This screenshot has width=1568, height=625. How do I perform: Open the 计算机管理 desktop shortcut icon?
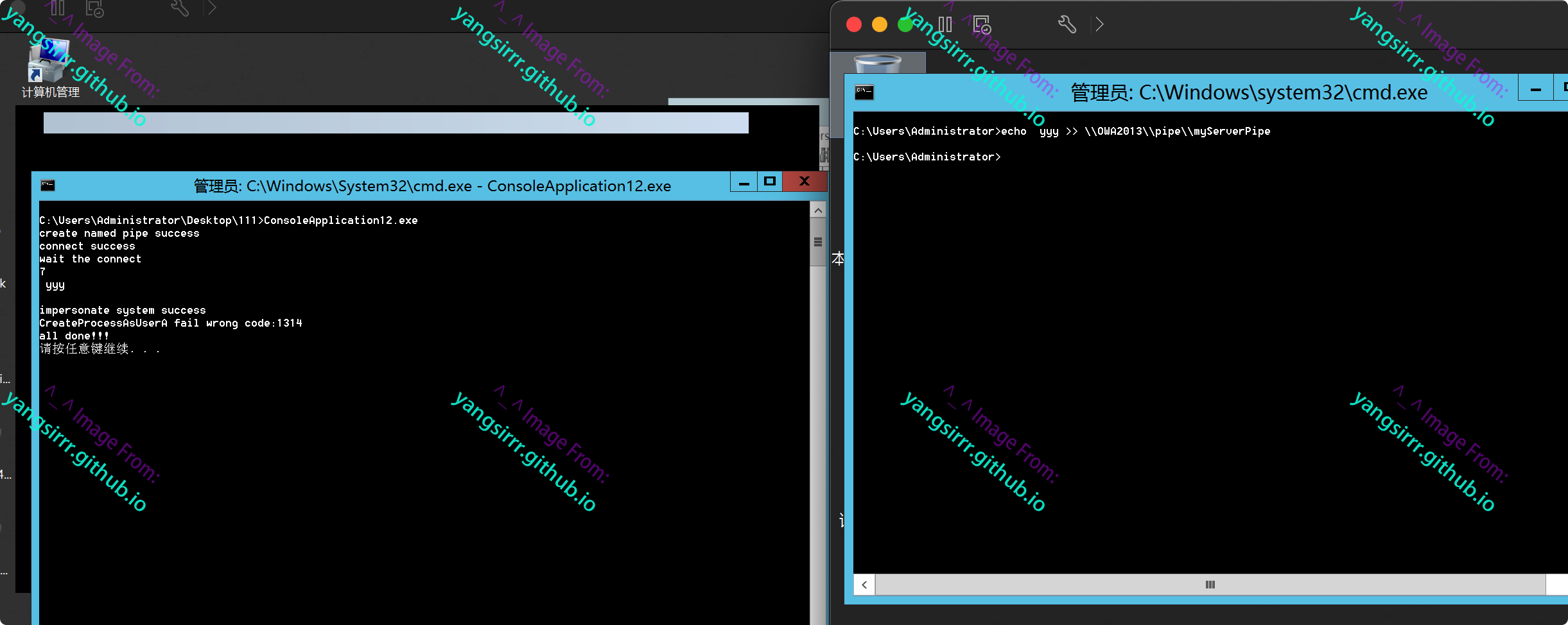[50, 67]
